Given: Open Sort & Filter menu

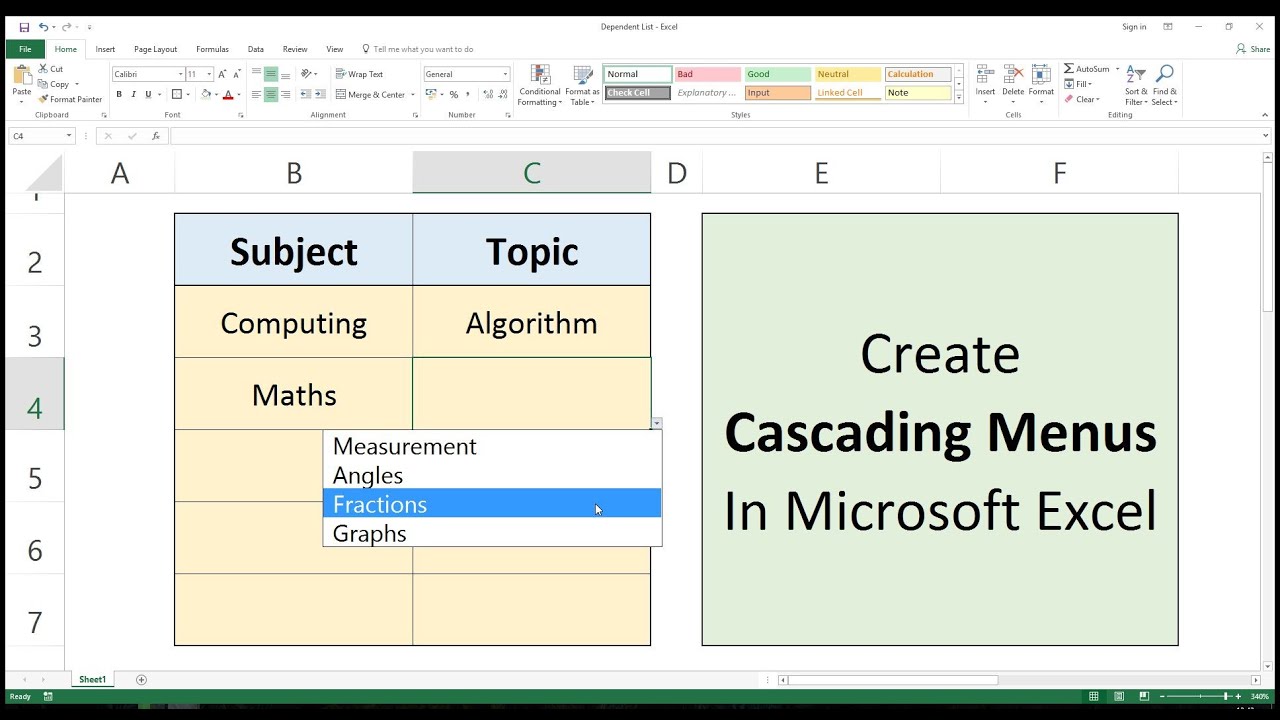Looking at the screenshot, I should [1136, 86].
